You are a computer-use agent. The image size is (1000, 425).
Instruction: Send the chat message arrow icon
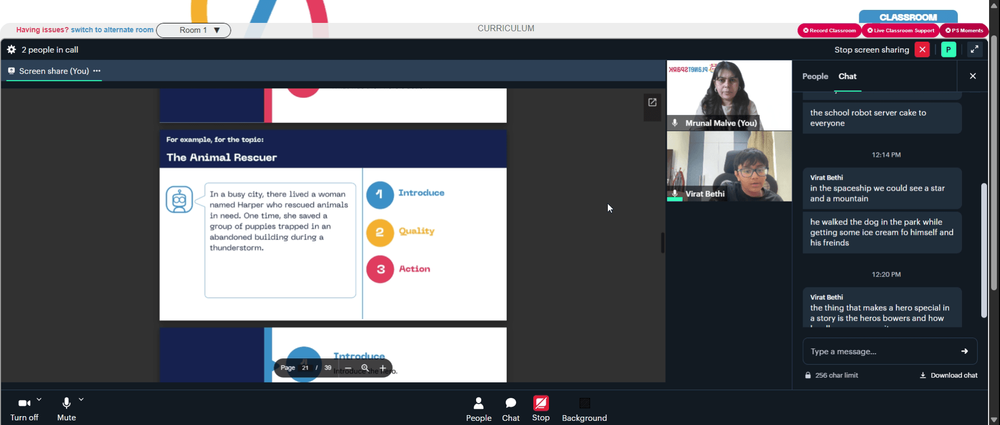tap(964, 351)
